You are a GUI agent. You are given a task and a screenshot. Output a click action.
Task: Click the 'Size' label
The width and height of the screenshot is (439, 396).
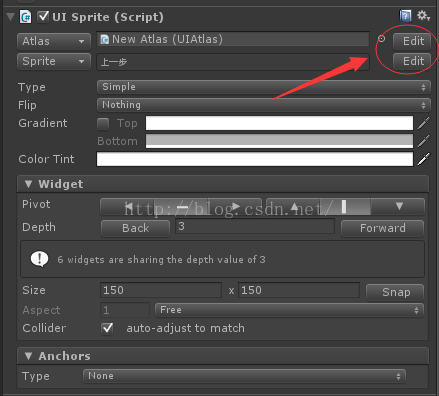[x=34, y=290]
